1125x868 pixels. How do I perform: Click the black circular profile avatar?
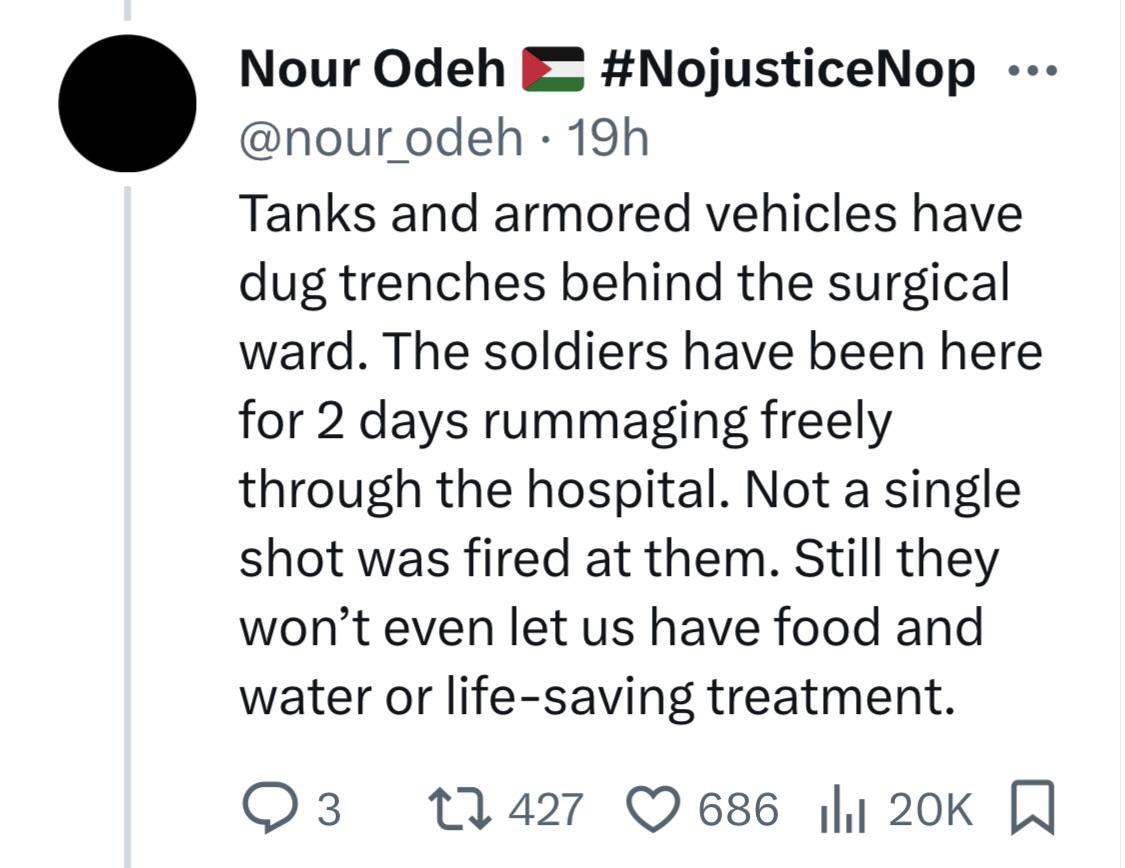coord(127,103)
